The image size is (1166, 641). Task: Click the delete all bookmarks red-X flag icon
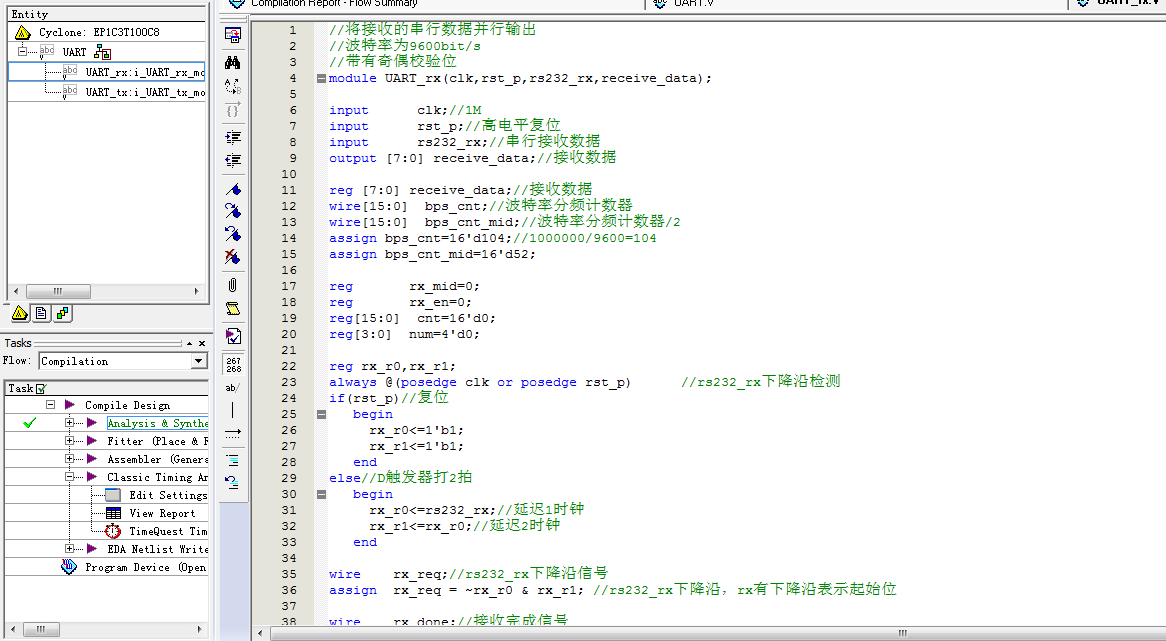click(x=233, y=257)
